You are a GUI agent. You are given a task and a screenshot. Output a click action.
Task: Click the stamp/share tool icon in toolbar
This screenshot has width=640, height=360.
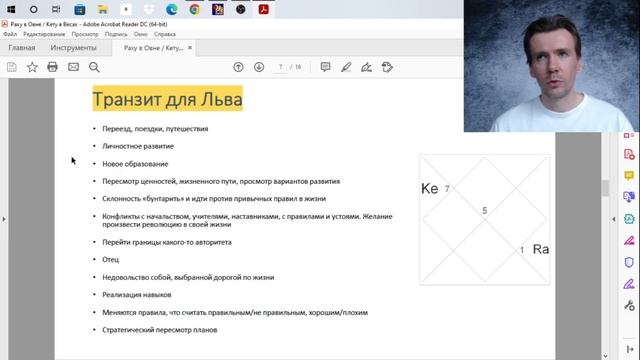pos(387,67)
